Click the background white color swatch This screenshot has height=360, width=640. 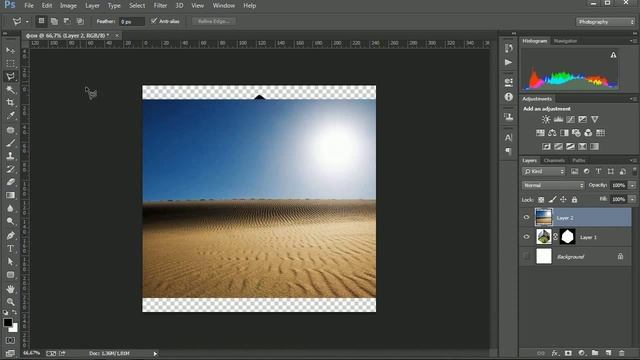click(x=14, y=327)
